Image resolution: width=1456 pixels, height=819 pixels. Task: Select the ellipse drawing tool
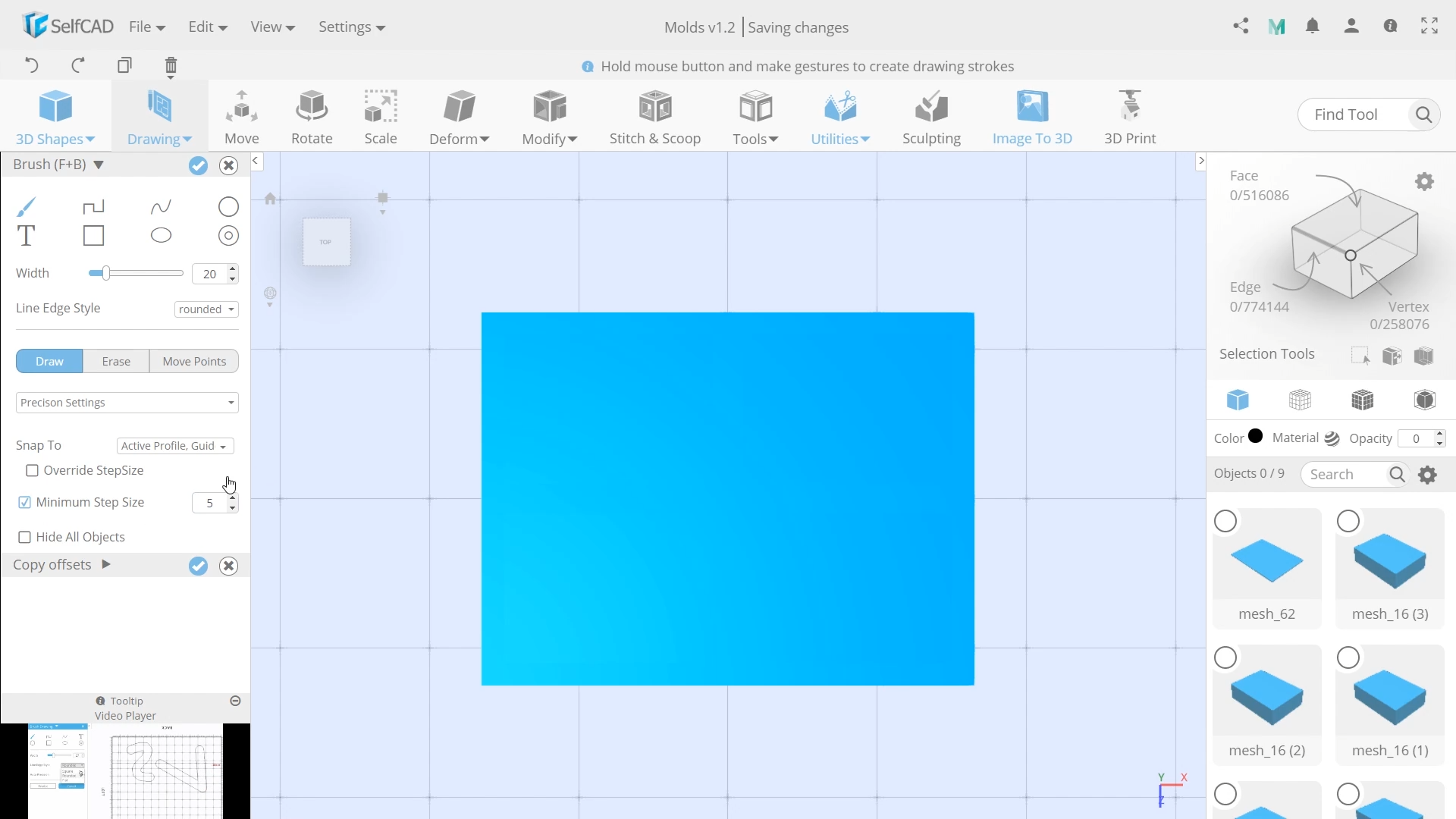pyautogui.click(x=161, y=236)
